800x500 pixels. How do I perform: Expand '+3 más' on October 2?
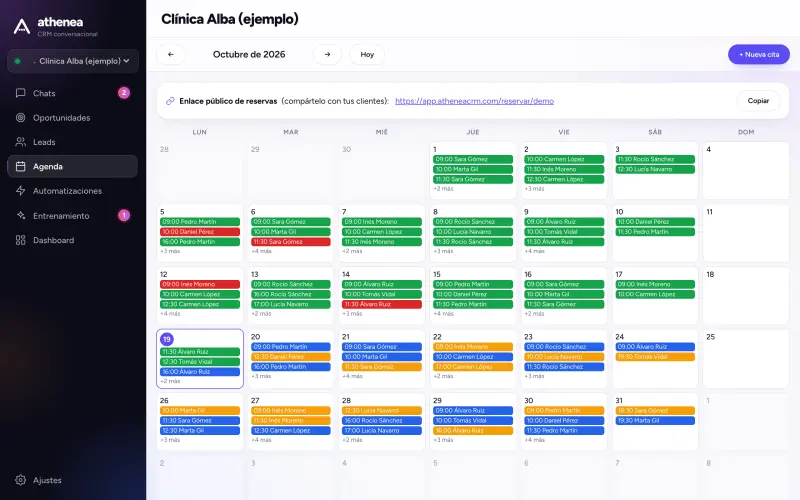535,189
